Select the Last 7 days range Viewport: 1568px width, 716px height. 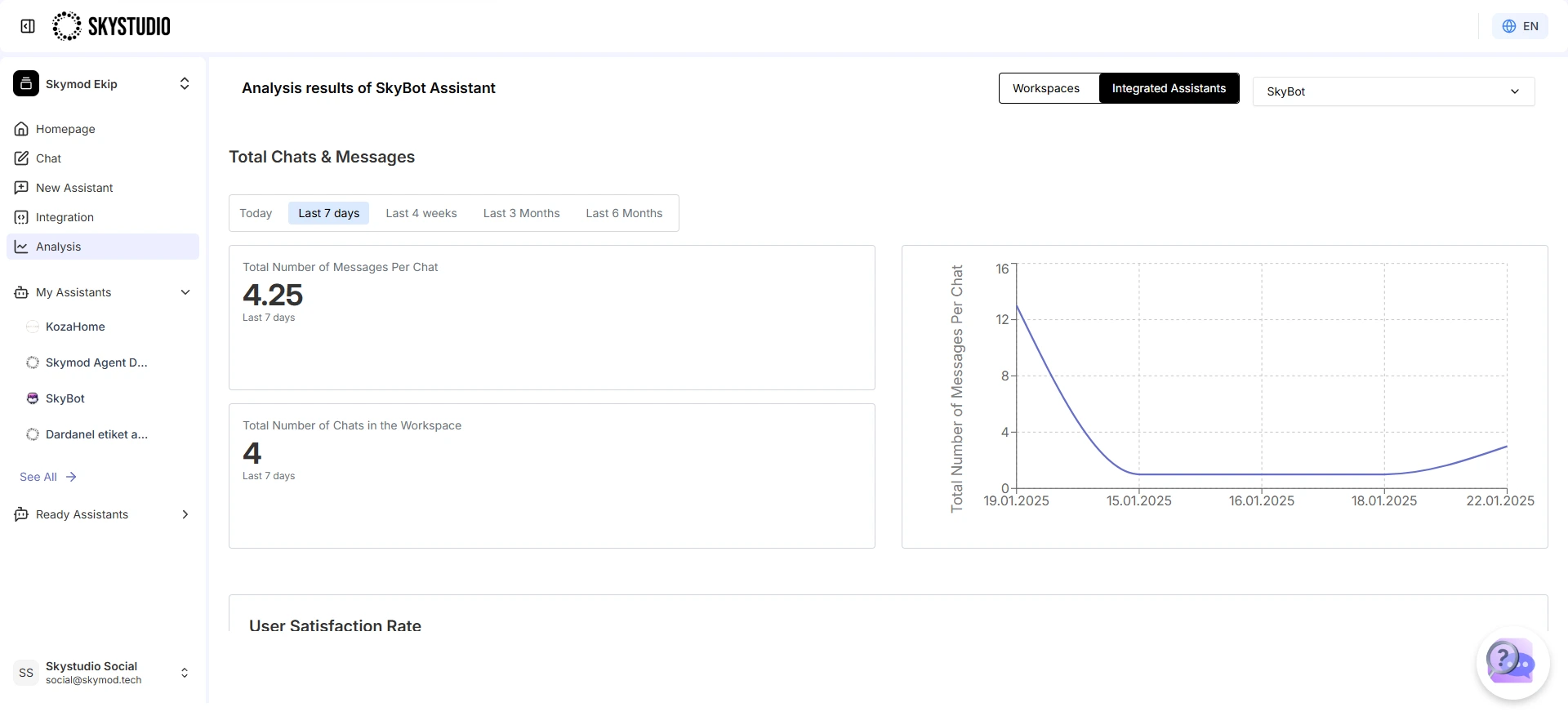(329, 213)
